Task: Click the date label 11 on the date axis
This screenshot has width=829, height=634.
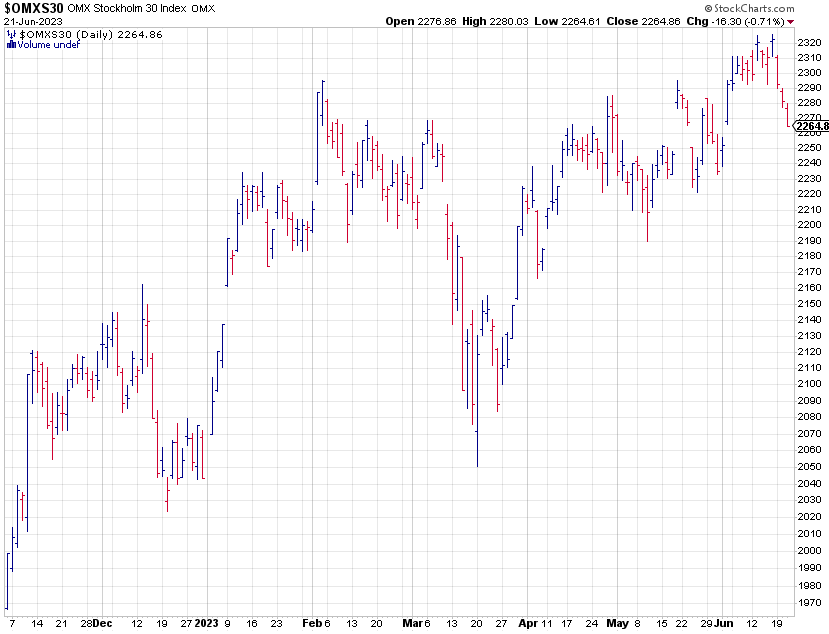Action: (546, 623)
